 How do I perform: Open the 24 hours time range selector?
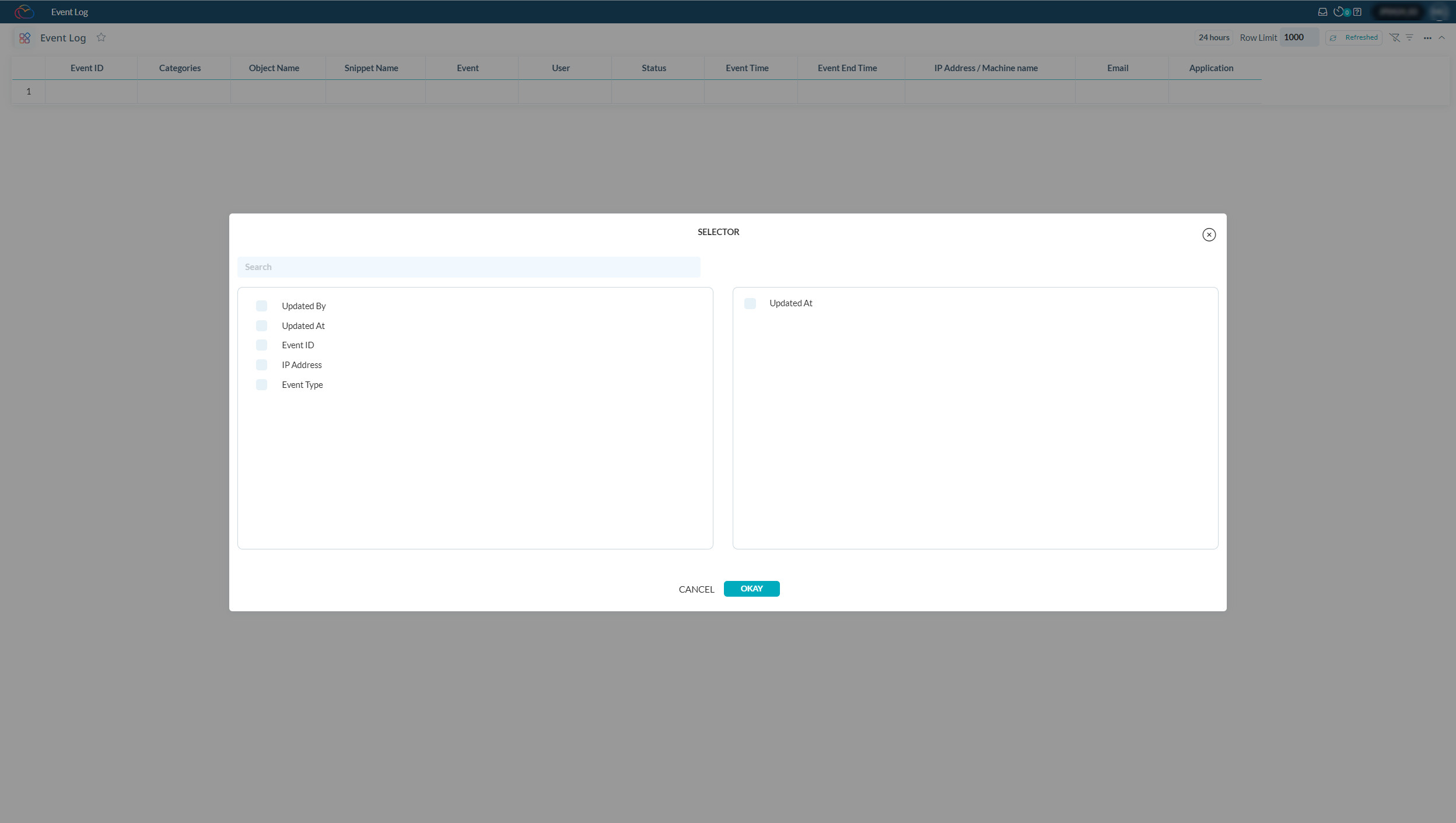coord(1213,37)
